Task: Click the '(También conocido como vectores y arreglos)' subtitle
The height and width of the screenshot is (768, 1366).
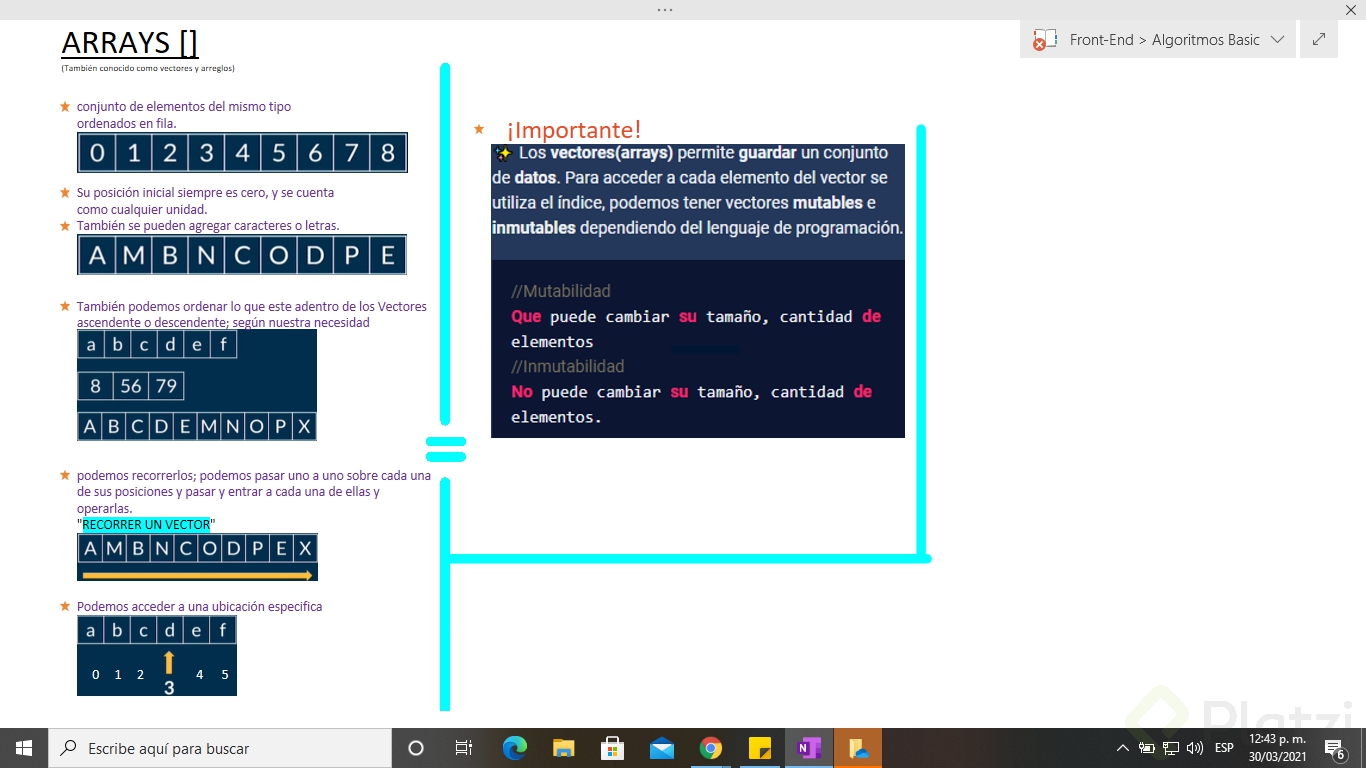Action: 148,69
